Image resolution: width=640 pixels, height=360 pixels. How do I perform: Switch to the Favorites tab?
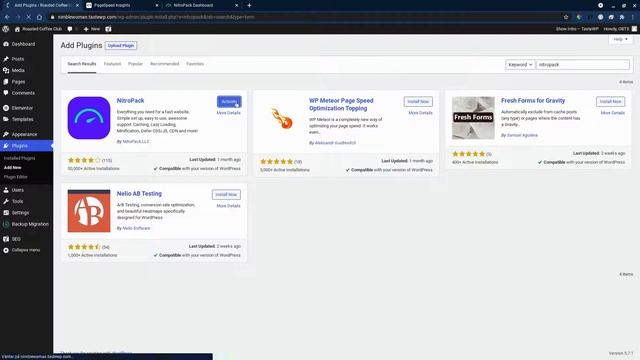(x=195, y=64)
